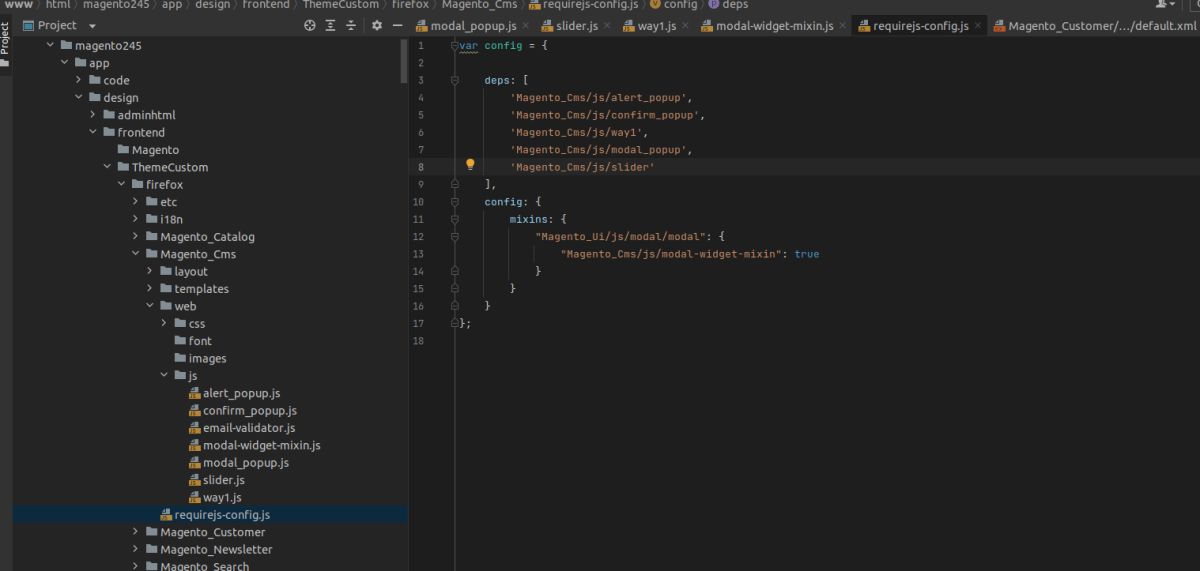
Task: Close the slider.js tab
Action: click(607, 26)
